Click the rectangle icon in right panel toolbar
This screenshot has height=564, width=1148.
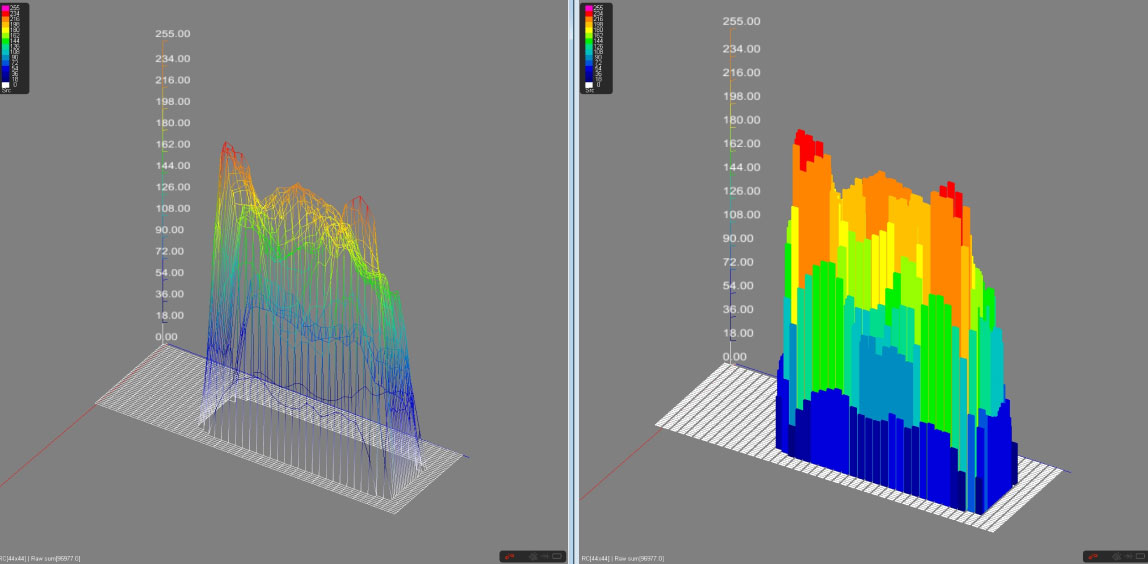coord(1139,556)
